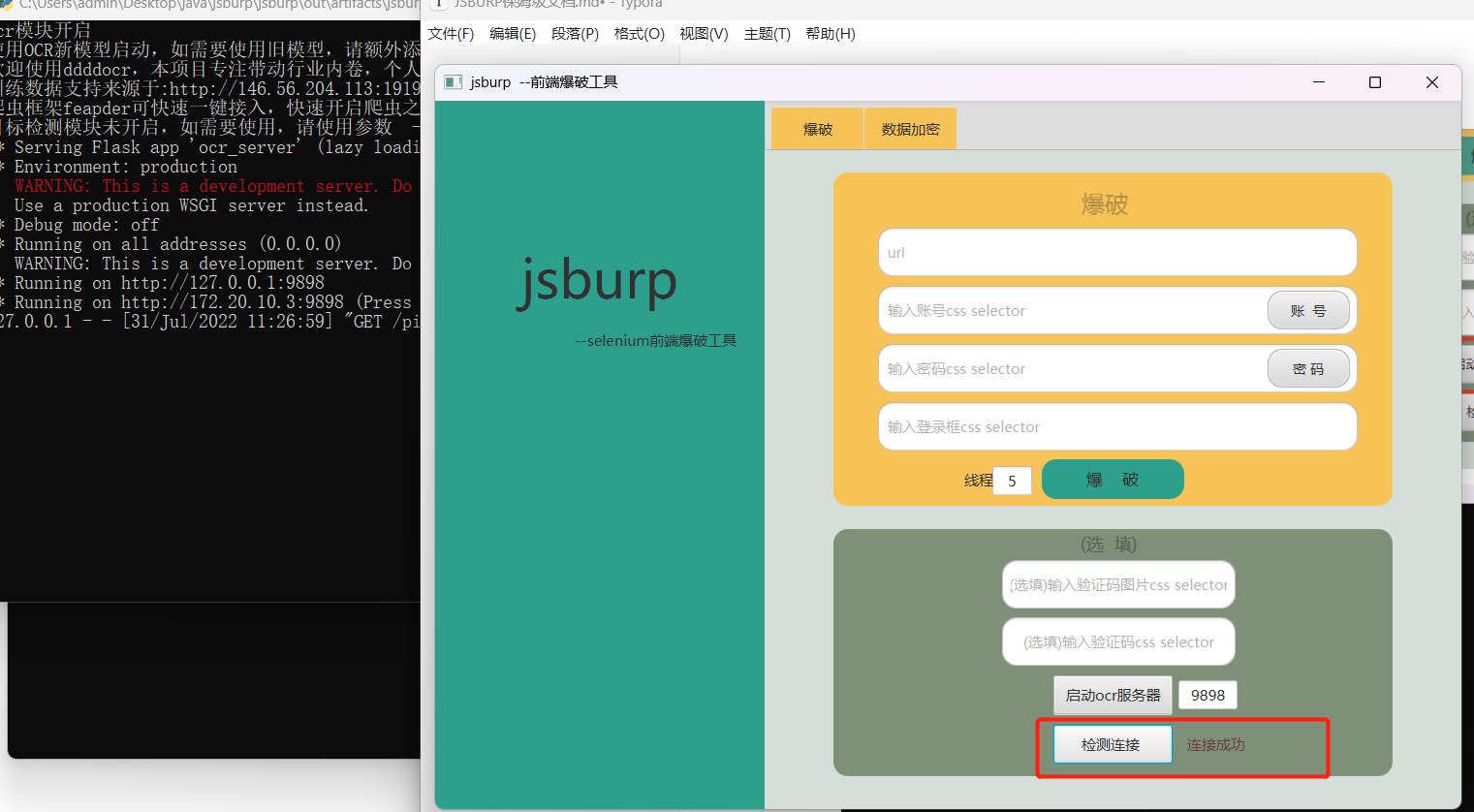Close the jsburp window
The height and width of the screenshot is (812, 1474).
point(1432,82)
